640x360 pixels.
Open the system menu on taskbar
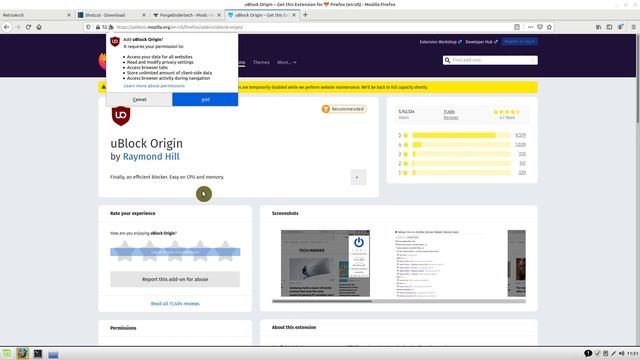(x=7, y=353)
